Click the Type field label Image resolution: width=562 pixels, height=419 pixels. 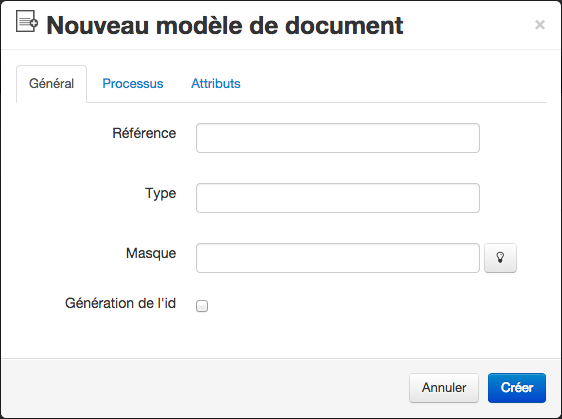tap(161, 194)
